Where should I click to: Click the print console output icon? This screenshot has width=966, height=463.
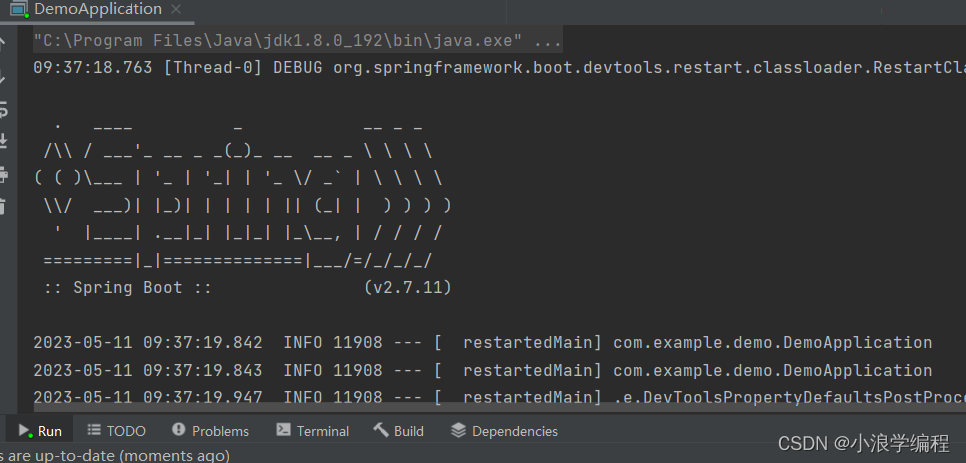(x=2, y=174)
